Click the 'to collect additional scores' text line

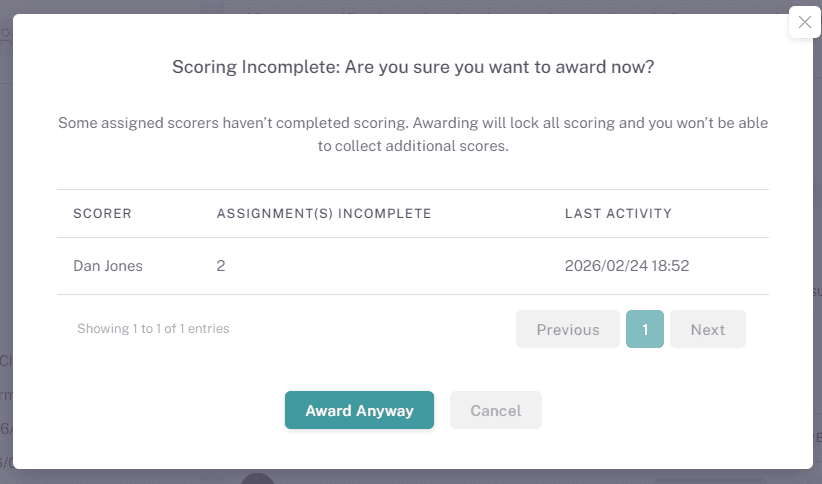point(413,146)
